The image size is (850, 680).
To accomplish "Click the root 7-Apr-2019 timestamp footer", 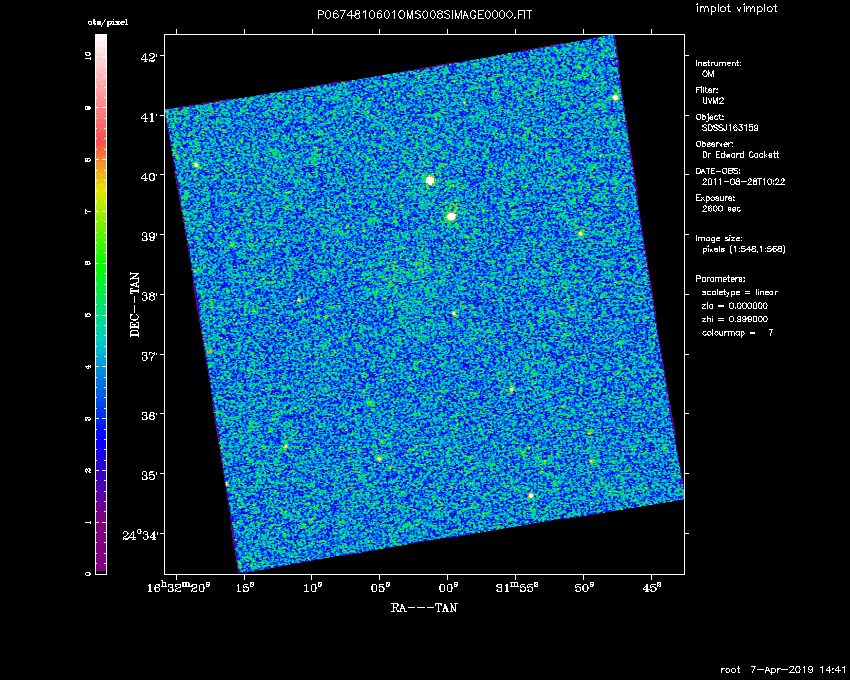I will (x=783, y=668).
